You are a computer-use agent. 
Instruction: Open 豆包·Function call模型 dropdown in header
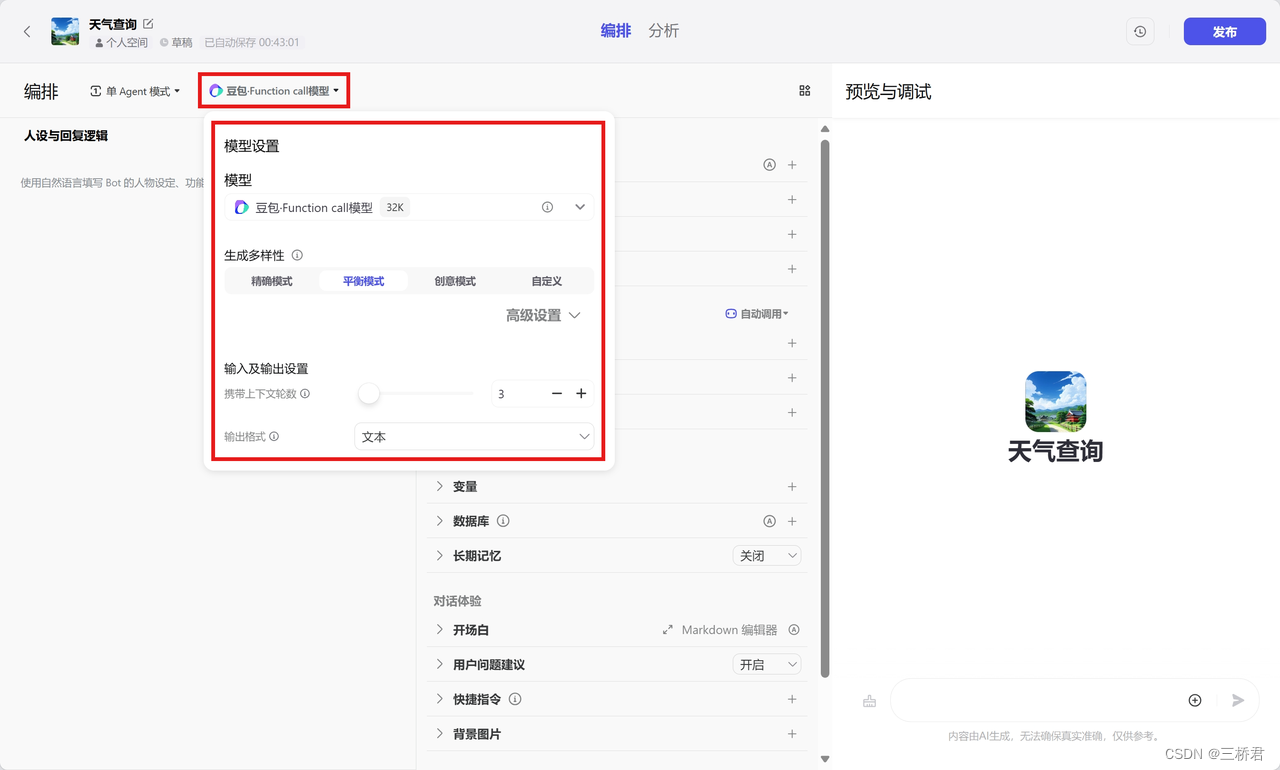274,91
